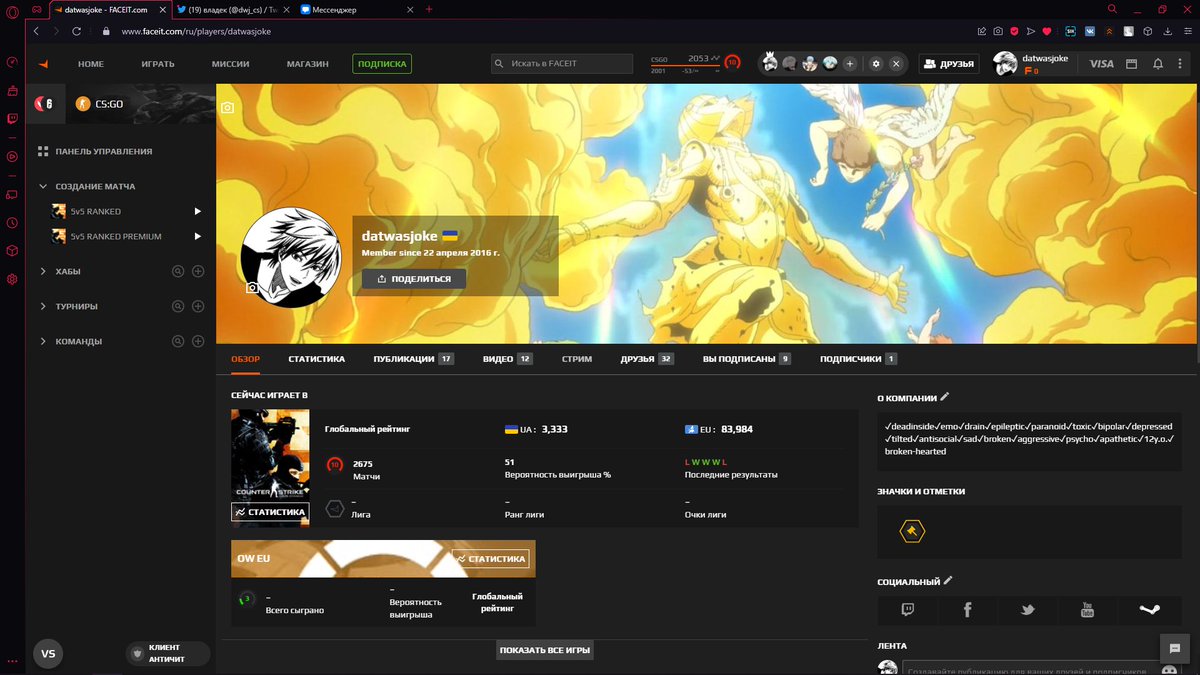This screenshot has width=1200, height=675.
Task: Open Steam social link icon
Action: click(1149, 609)
